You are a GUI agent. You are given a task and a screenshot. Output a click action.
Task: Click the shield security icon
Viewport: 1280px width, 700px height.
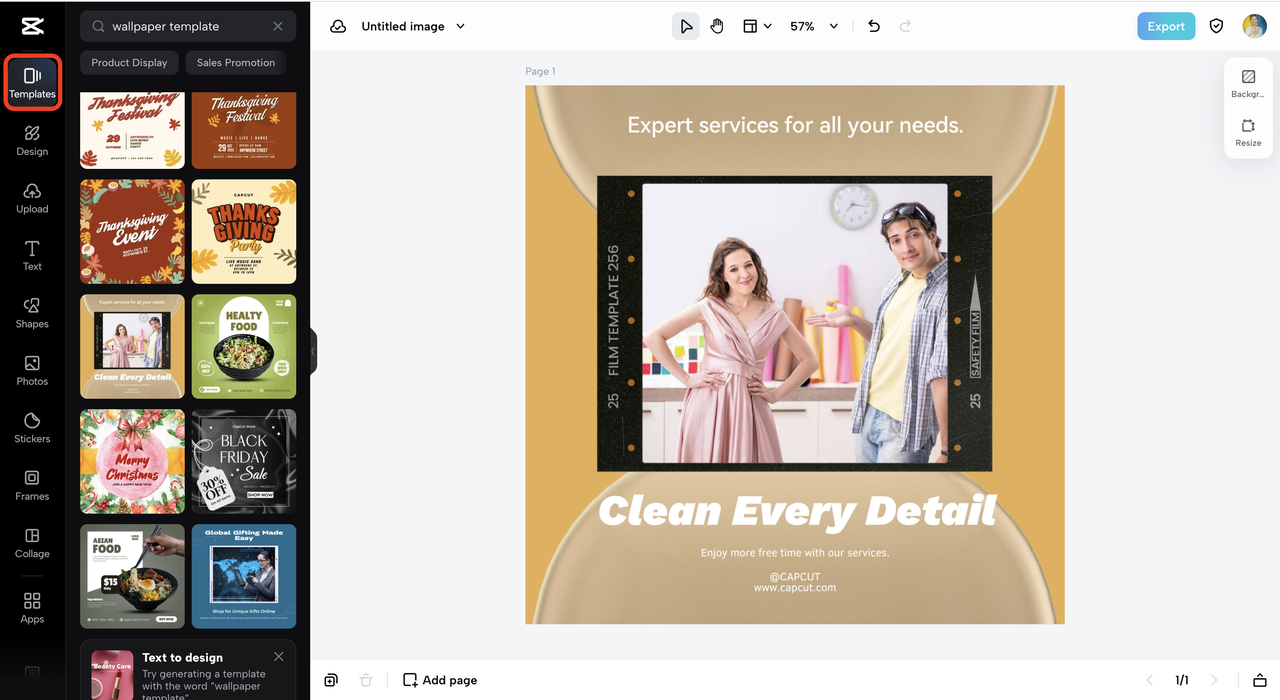click(x=1216, y=26)
